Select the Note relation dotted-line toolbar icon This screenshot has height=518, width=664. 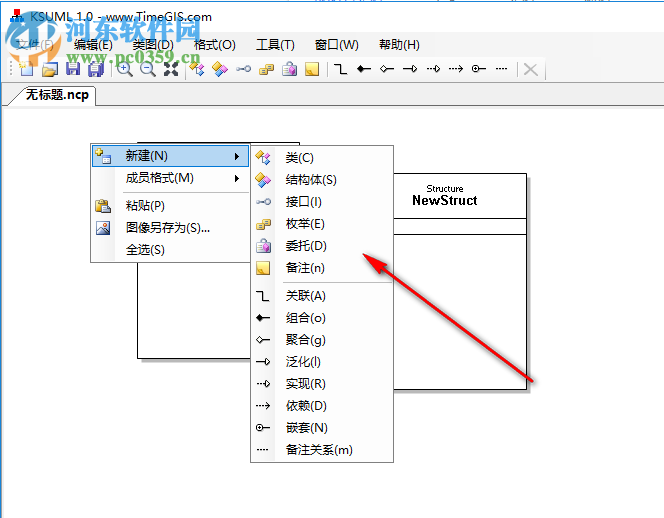501,69
